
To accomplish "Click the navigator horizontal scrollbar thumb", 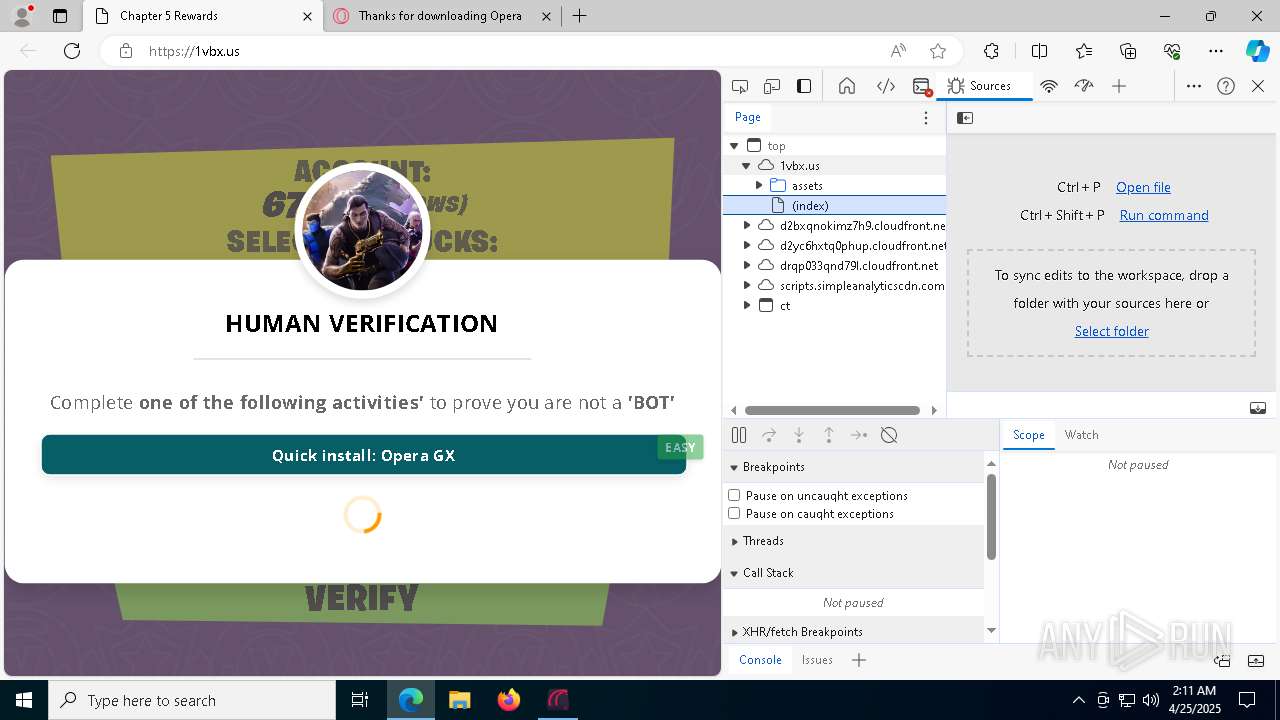I will point(832,410).
